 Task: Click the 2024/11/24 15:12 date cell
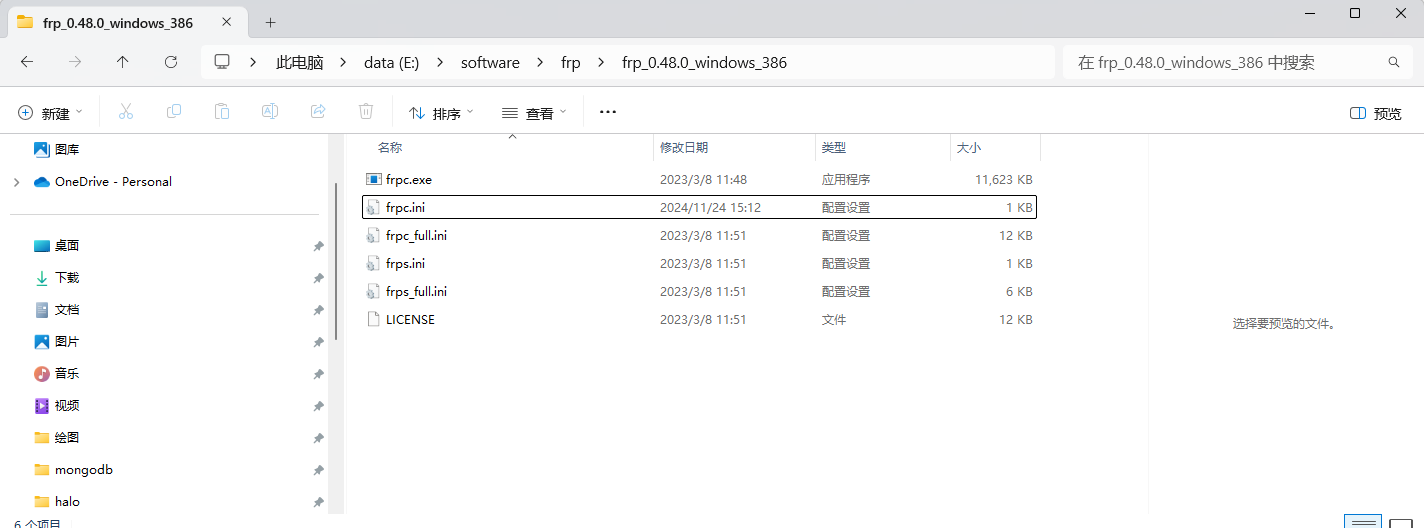click(x=710, y=208)
